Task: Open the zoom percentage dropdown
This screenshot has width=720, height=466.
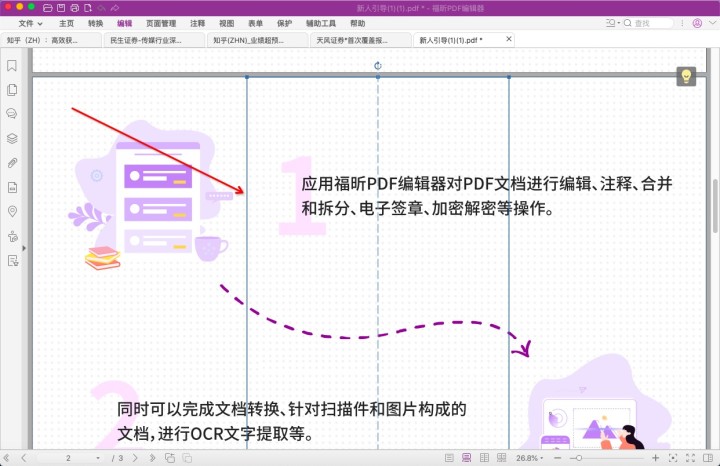Action: point(531,457)
